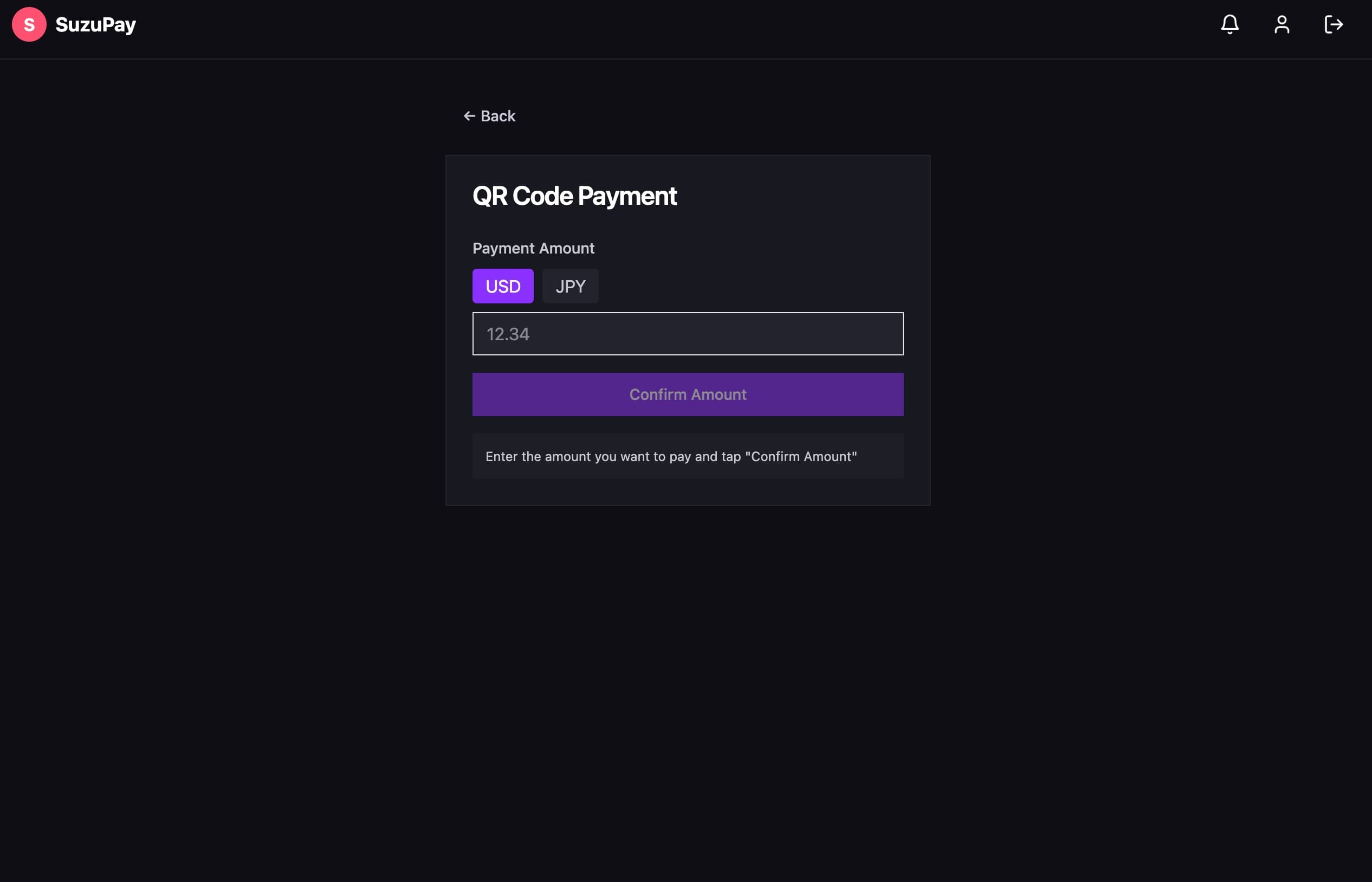The height and width of the screenshot is (882, 1372).
Task: Click the Payment Amount label
Action: (533, 249)
